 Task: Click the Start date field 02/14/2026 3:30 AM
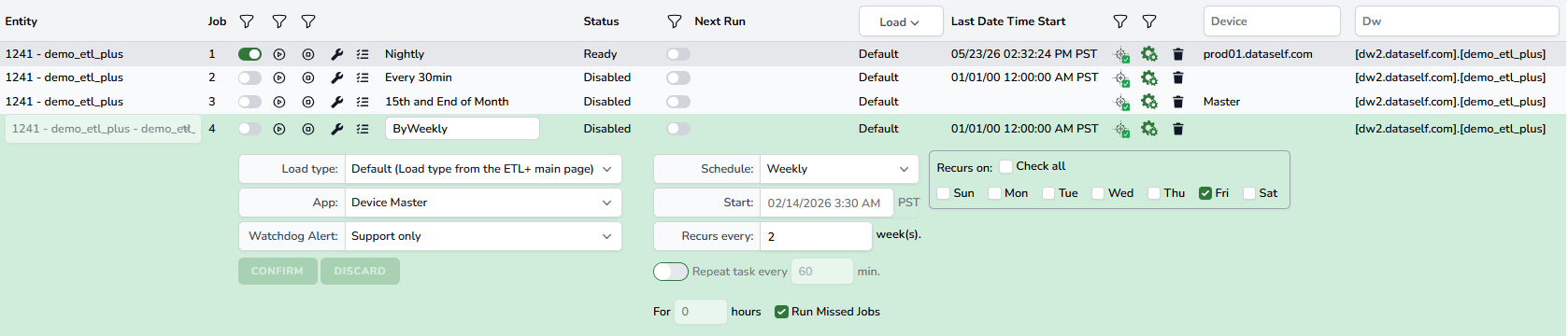click(x=828, y=203)
